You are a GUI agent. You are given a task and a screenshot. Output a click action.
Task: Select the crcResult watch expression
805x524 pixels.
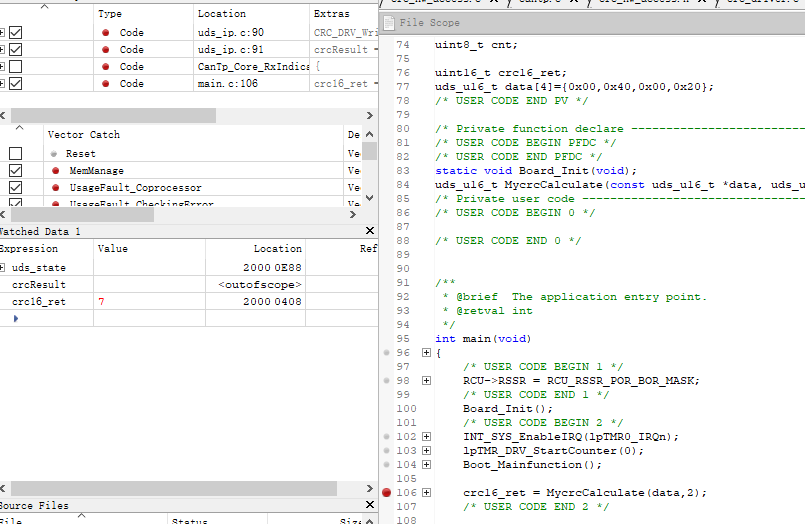(x=39, y=284)
